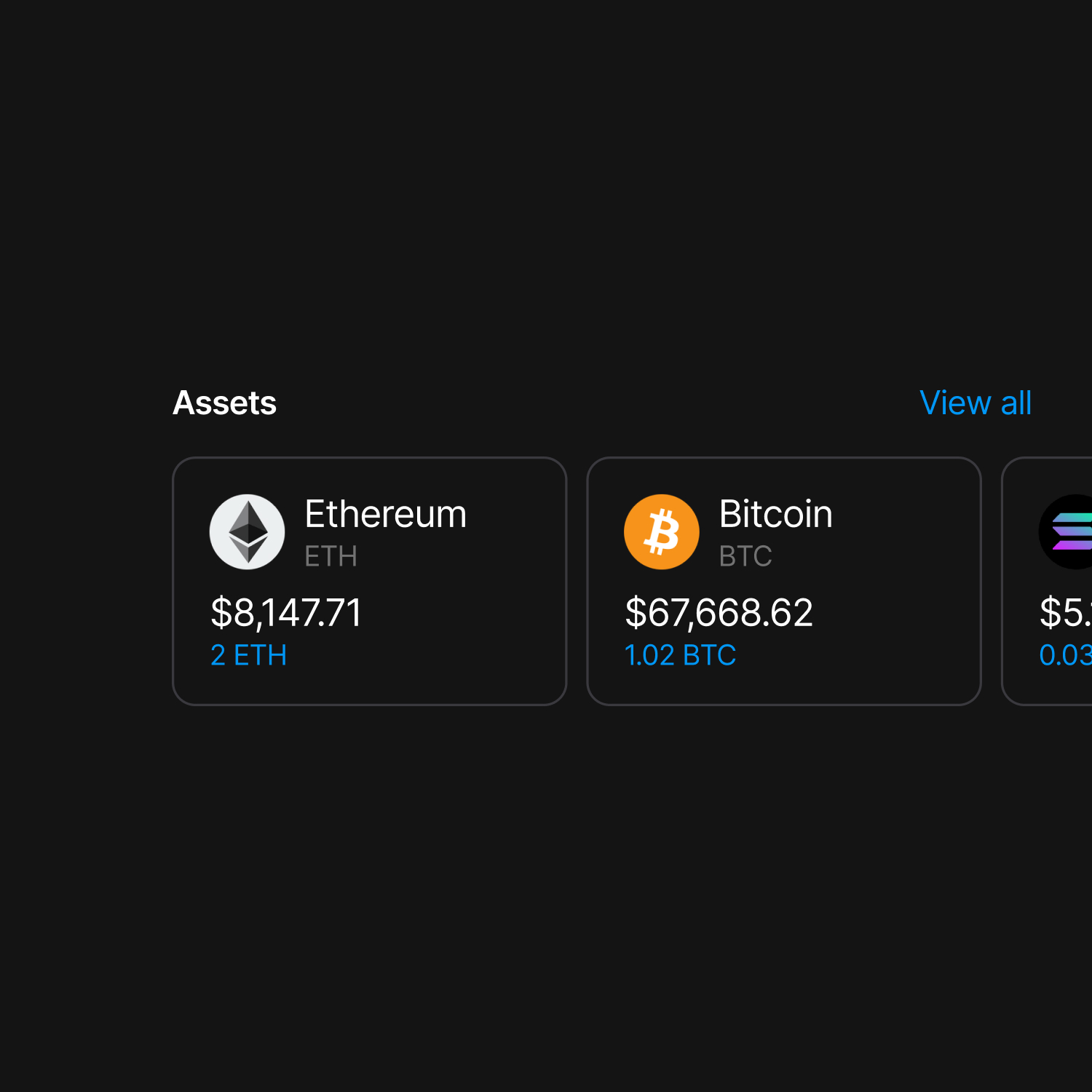Screen dimensions: 1092x1092
Task: Click the gray ETH ticker label
Action: [331, 556]
